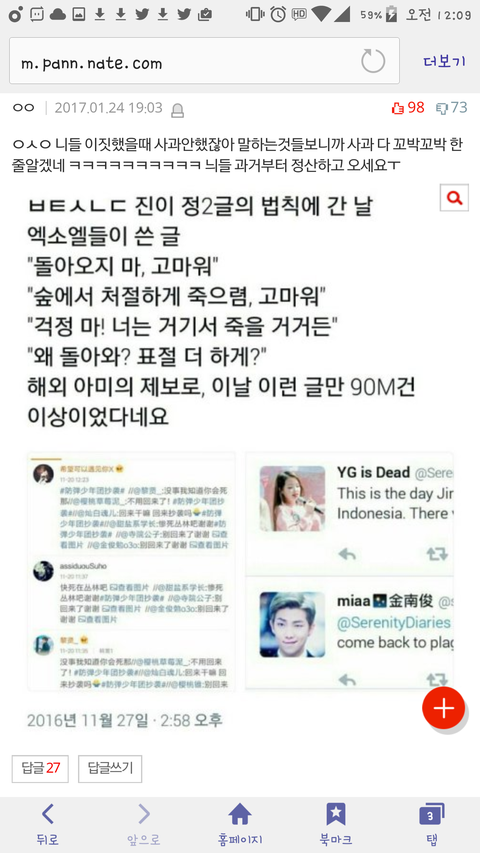Open the image magnifier search icon

point(454,197)
